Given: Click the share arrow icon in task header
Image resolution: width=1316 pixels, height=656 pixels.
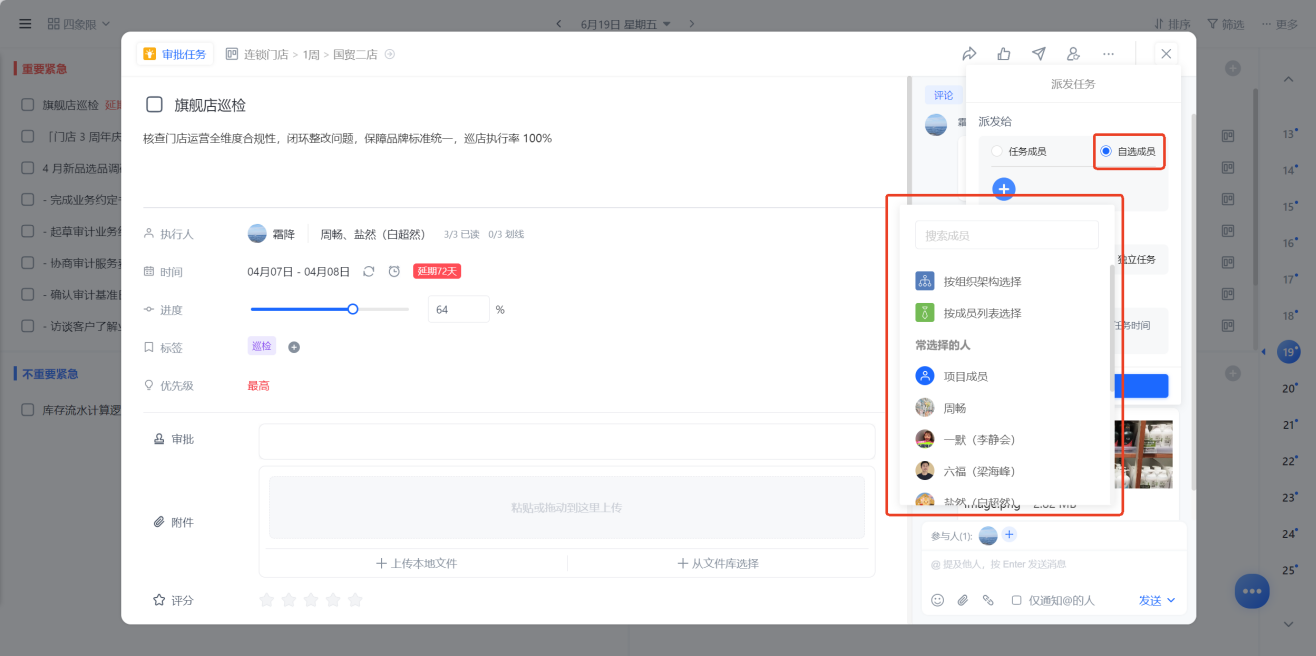Looking at the screenshot, I should pos(969,54).
